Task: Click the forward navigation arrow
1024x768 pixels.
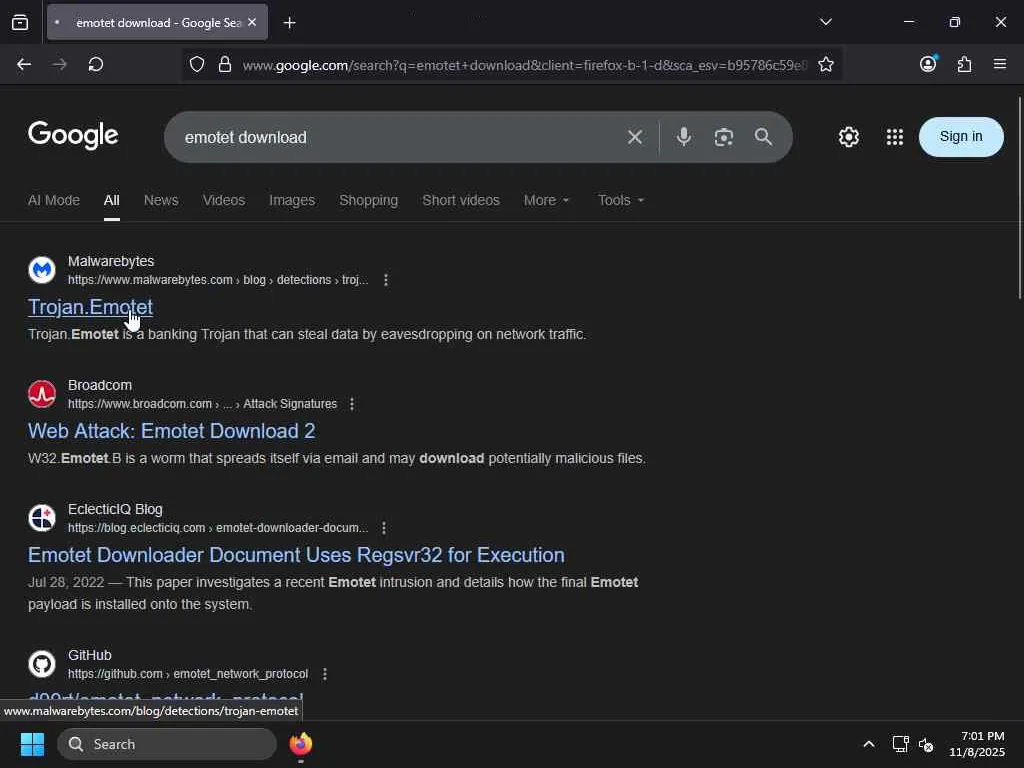Action: [x=59, y=64]
